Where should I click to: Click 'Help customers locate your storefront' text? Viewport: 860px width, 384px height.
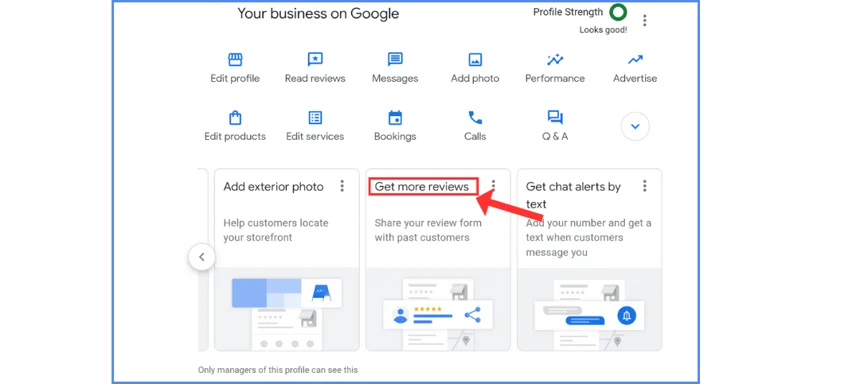(x=276, y=230)
